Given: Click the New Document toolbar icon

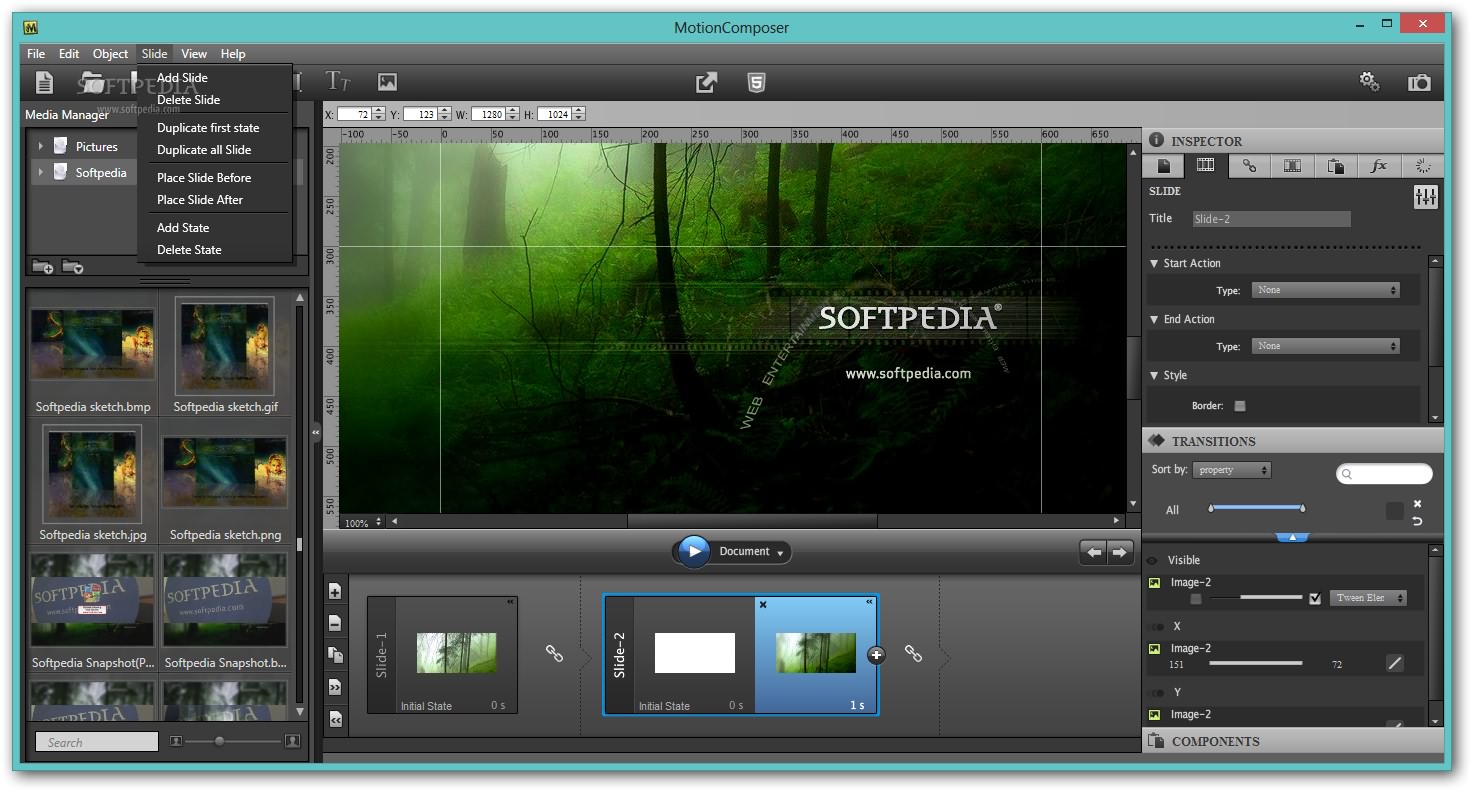Looking at the screenshot, I should coord(44,82).
